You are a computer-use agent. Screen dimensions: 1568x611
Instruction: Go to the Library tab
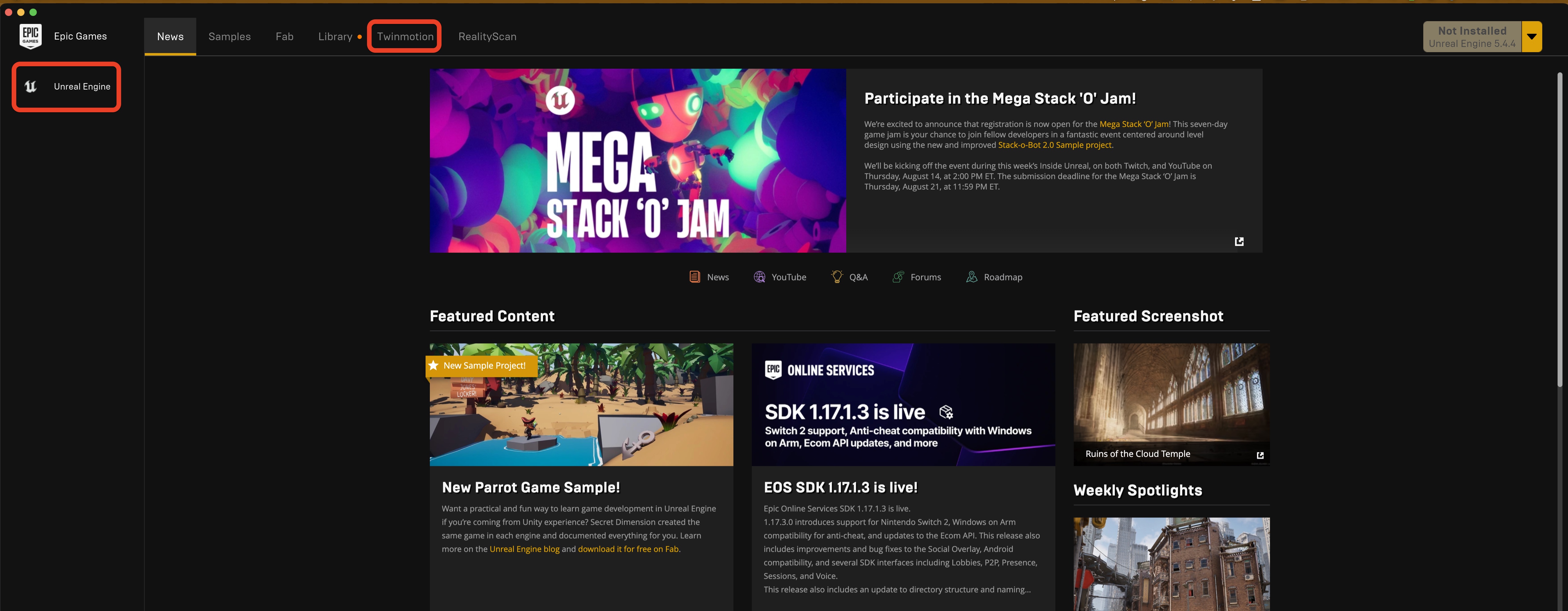[x=335, y=37]
